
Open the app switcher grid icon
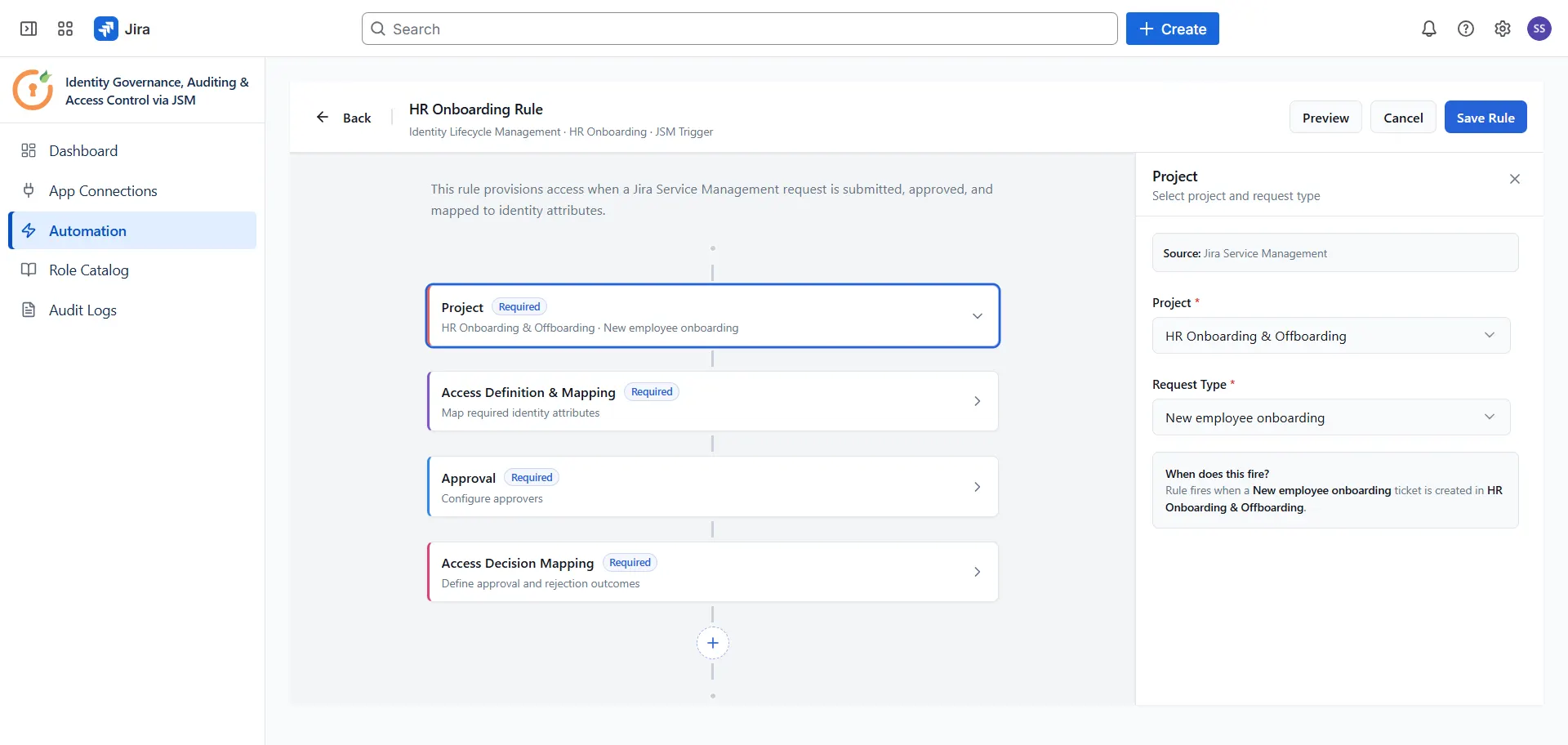coord(65,29)
